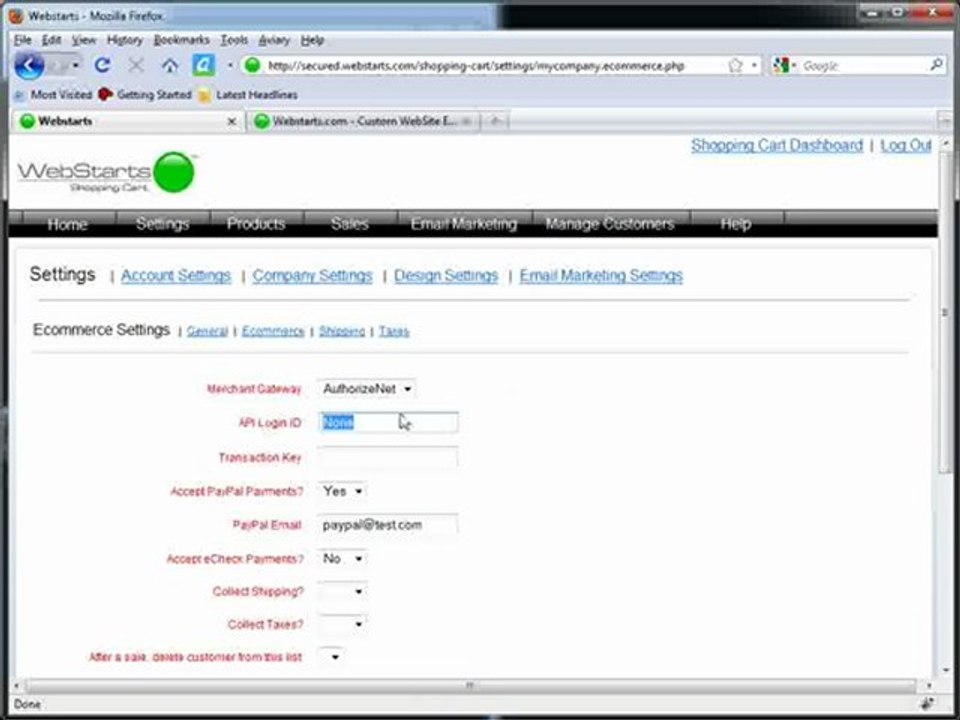Open Settings in the navigation bar
The image size is (960, 720).
tap(162, 224)
